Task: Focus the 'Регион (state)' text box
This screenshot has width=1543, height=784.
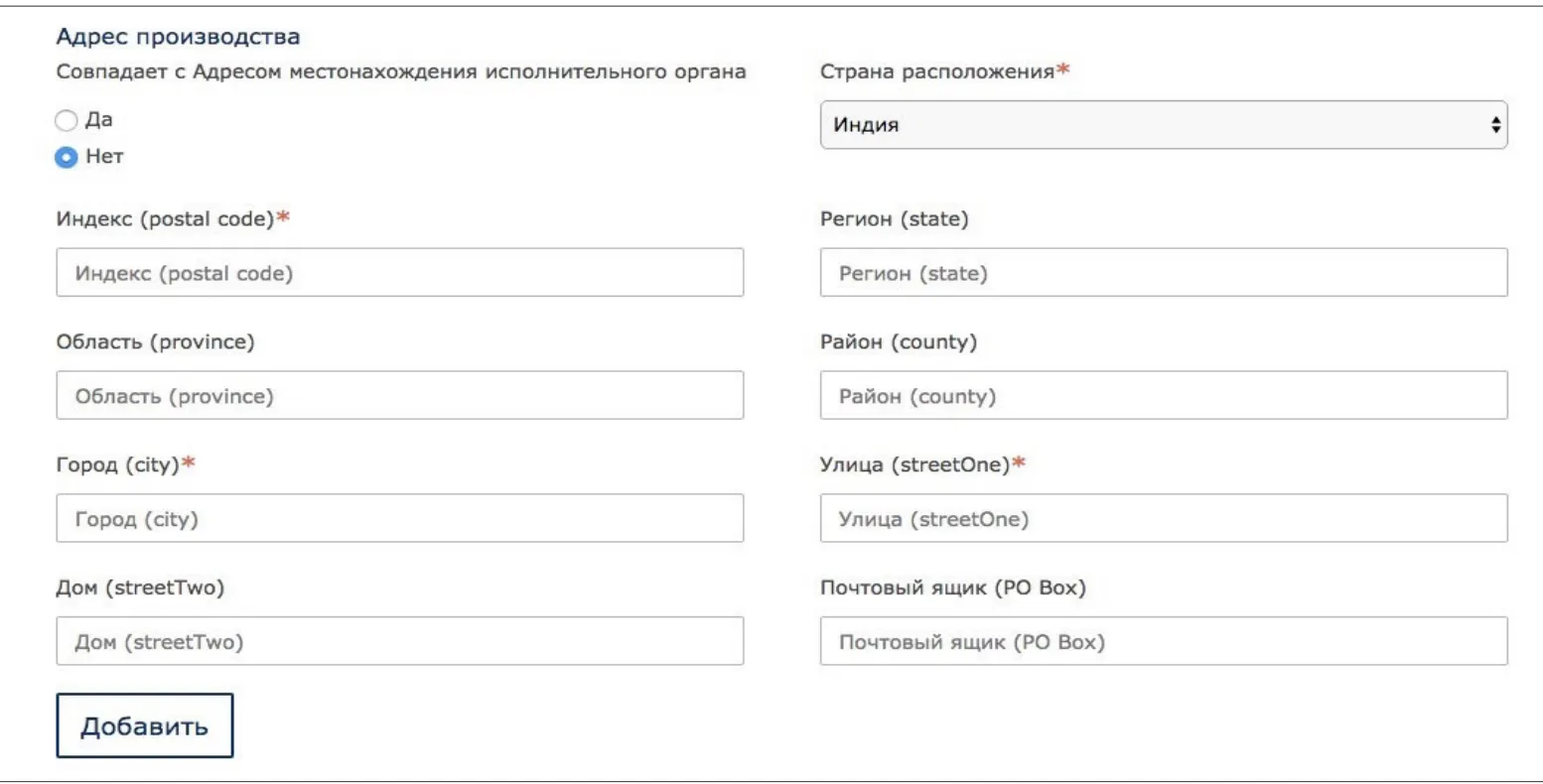Action: coord(1163,273)
